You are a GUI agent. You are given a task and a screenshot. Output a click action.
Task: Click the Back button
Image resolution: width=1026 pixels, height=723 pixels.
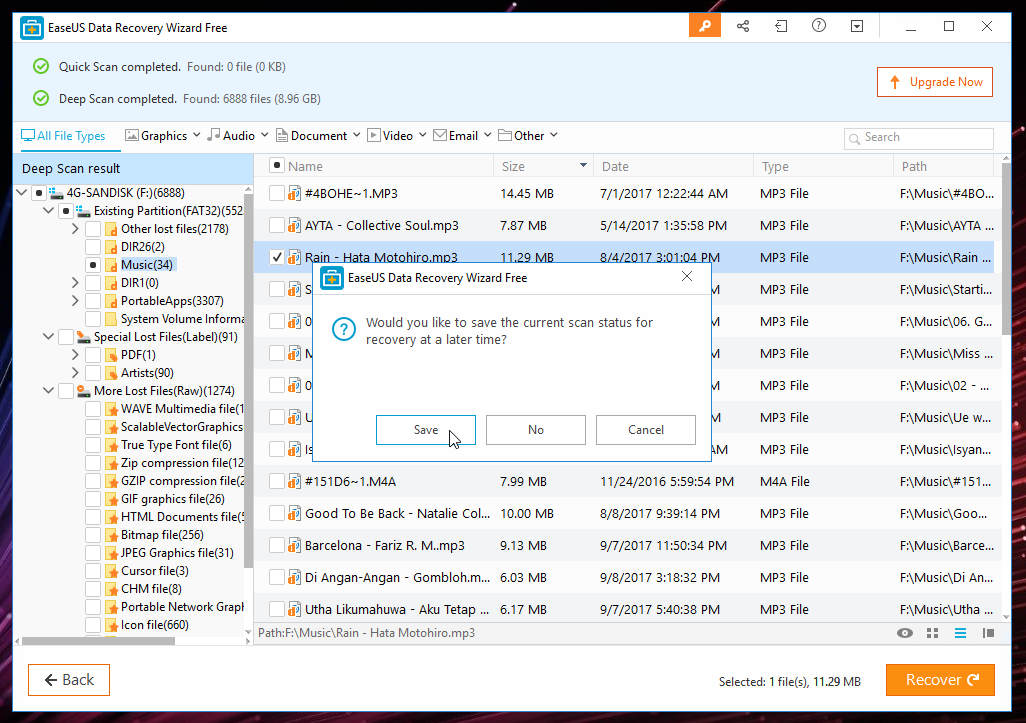[x=69, y=680]
